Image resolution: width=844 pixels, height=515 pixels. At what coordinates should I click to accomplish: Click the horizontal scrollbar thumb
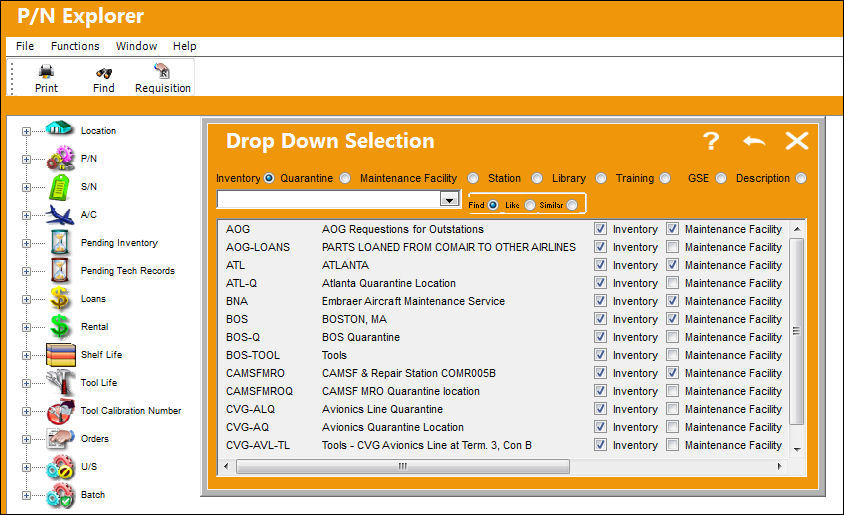coord(403,467)
